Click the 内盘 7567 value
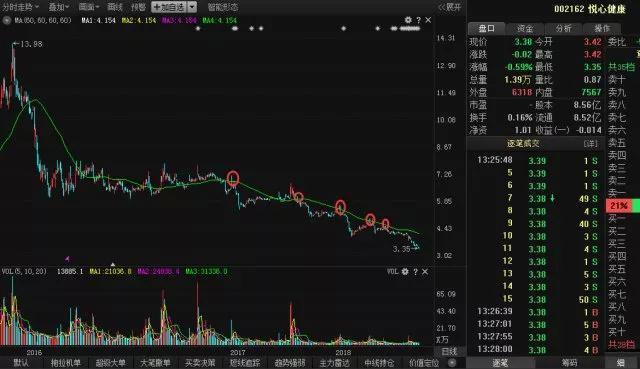This screenshot has height=369, width=640. click(x=591, y=92)
